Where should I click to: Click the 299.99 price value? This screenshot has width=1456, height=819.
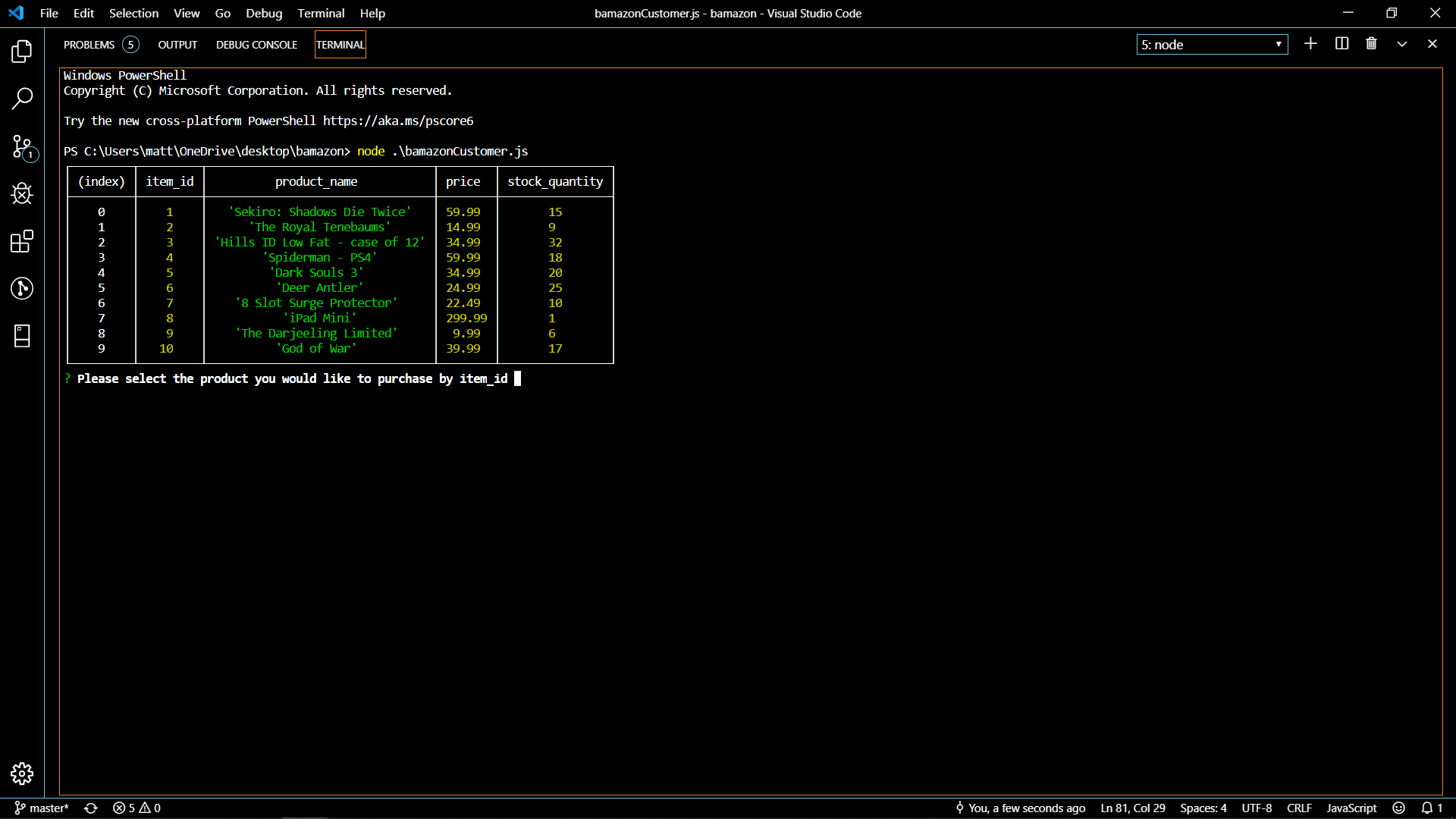466,318
